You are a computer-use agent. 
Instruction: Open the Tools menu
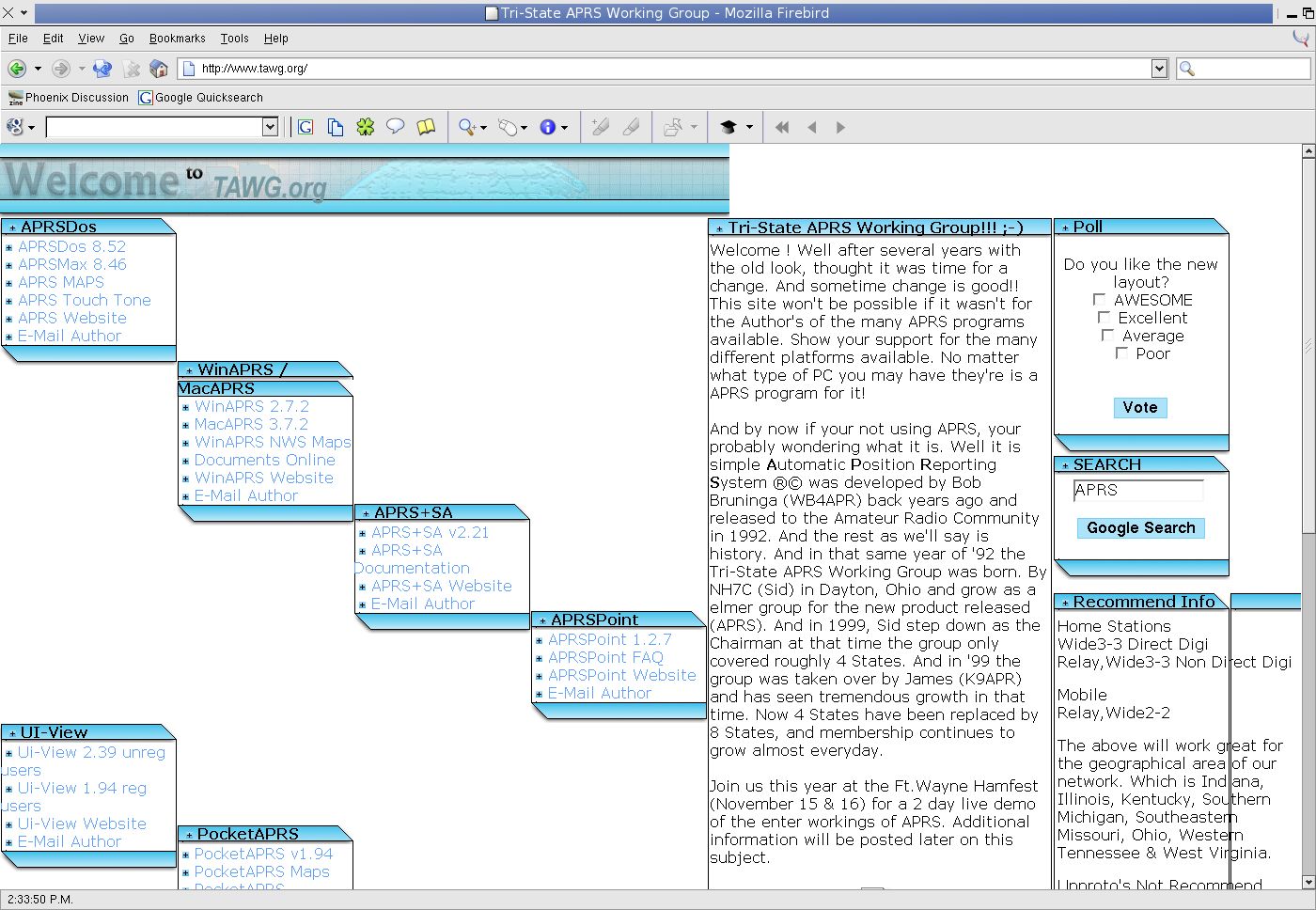click(x=235, y=39)
